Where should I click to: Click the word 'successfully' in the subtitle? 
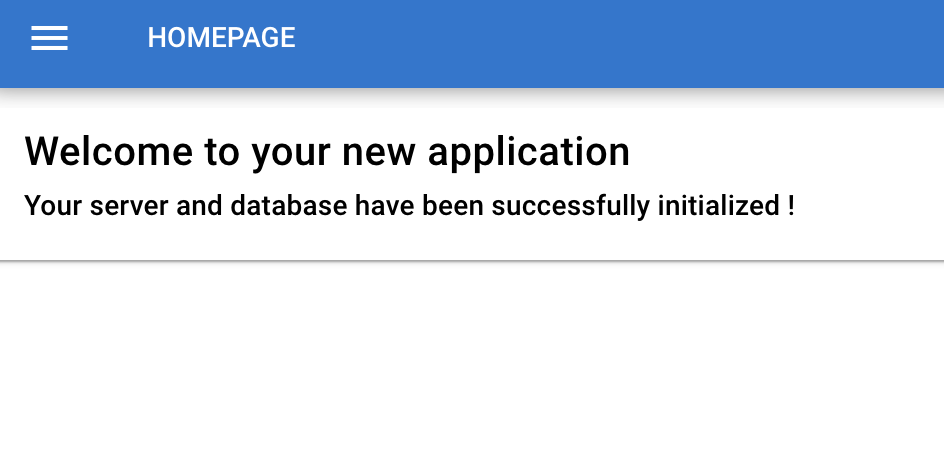571,207
